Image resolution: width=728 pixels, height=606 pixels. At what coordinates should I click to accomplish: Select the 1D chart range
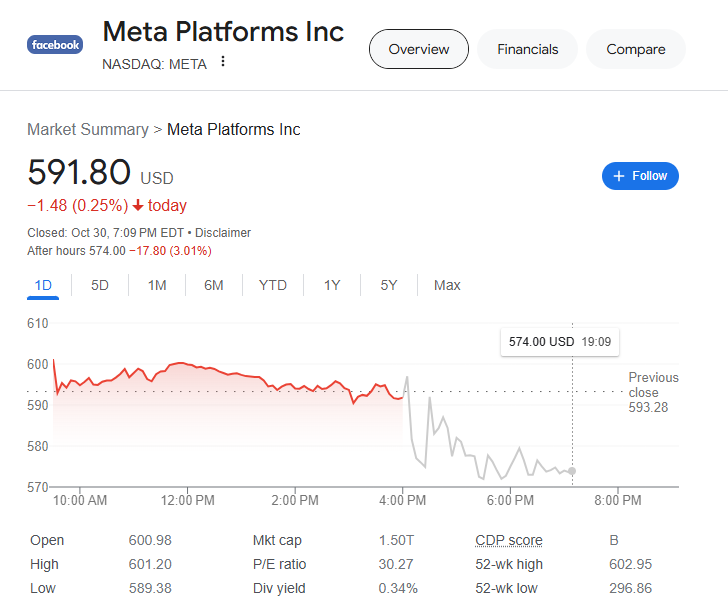click(43, 285)
